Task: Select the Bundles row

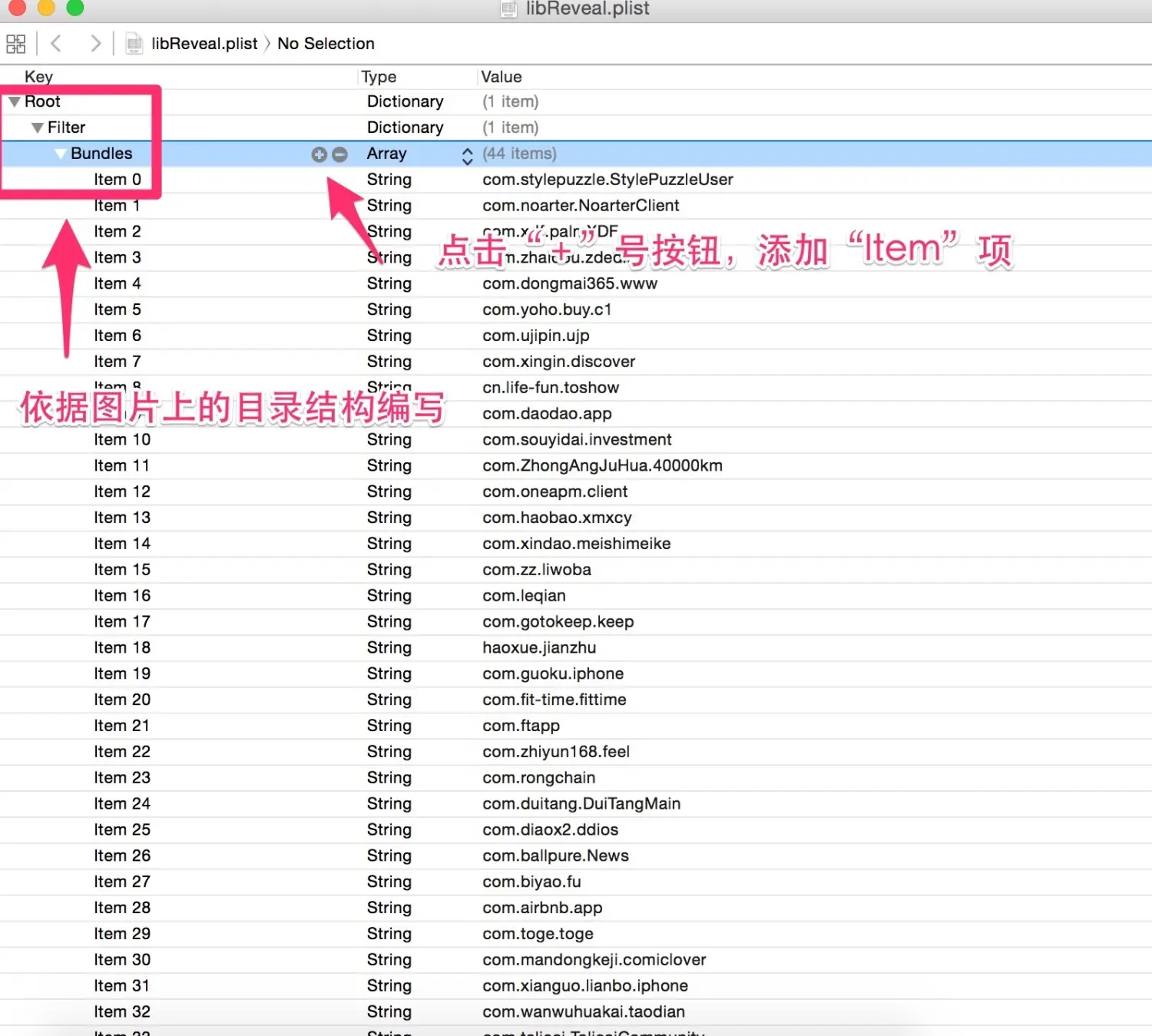Action: click(x=576, y=154)
